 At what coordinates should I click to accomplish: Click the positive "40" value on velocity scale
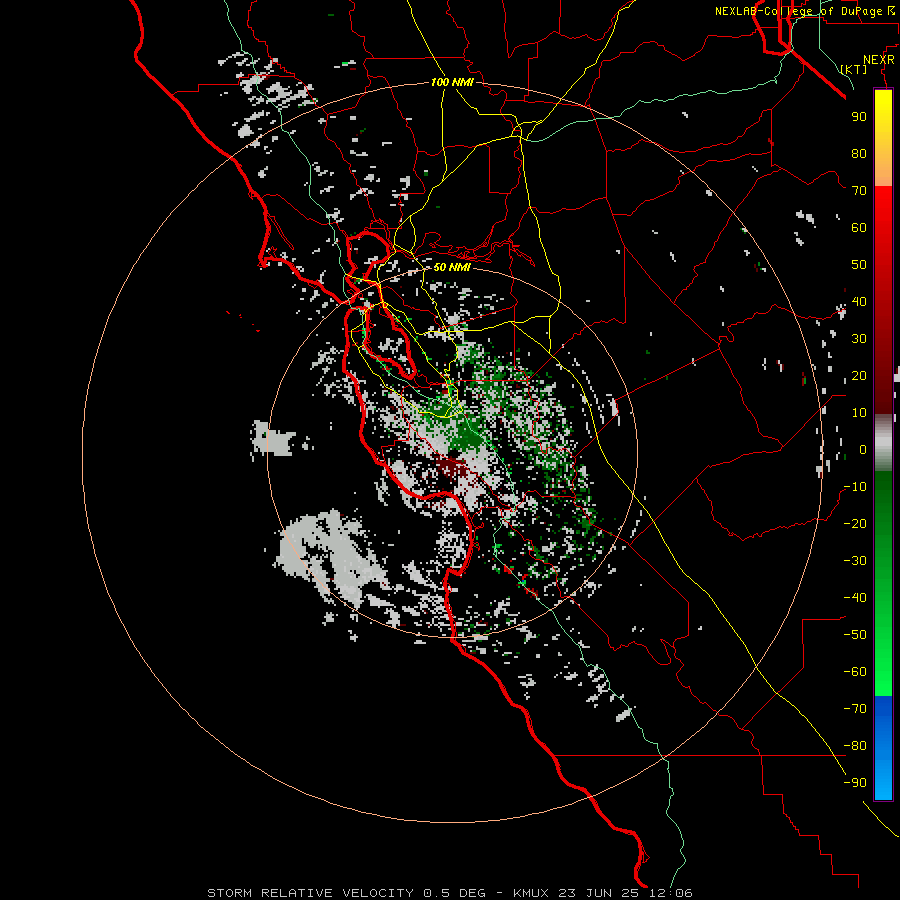coord(859,301)
